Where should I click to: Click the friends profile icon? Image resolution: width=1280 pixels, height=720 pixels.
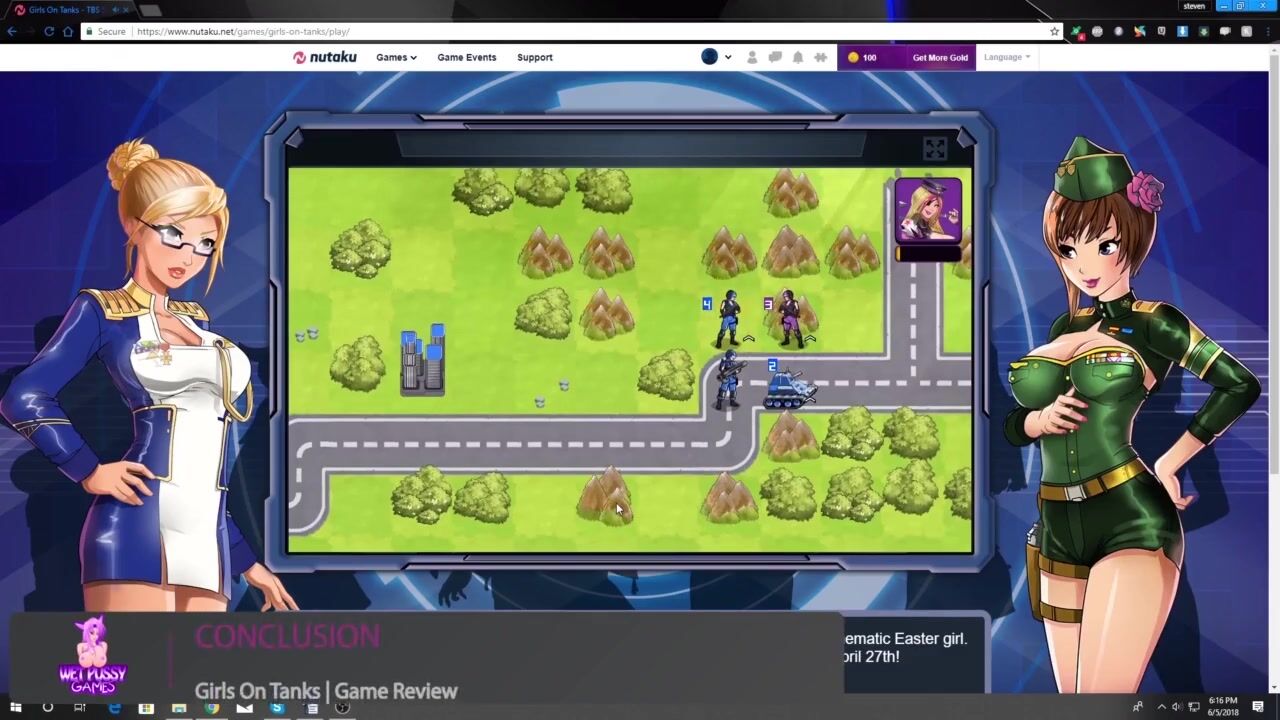(752, 58)
